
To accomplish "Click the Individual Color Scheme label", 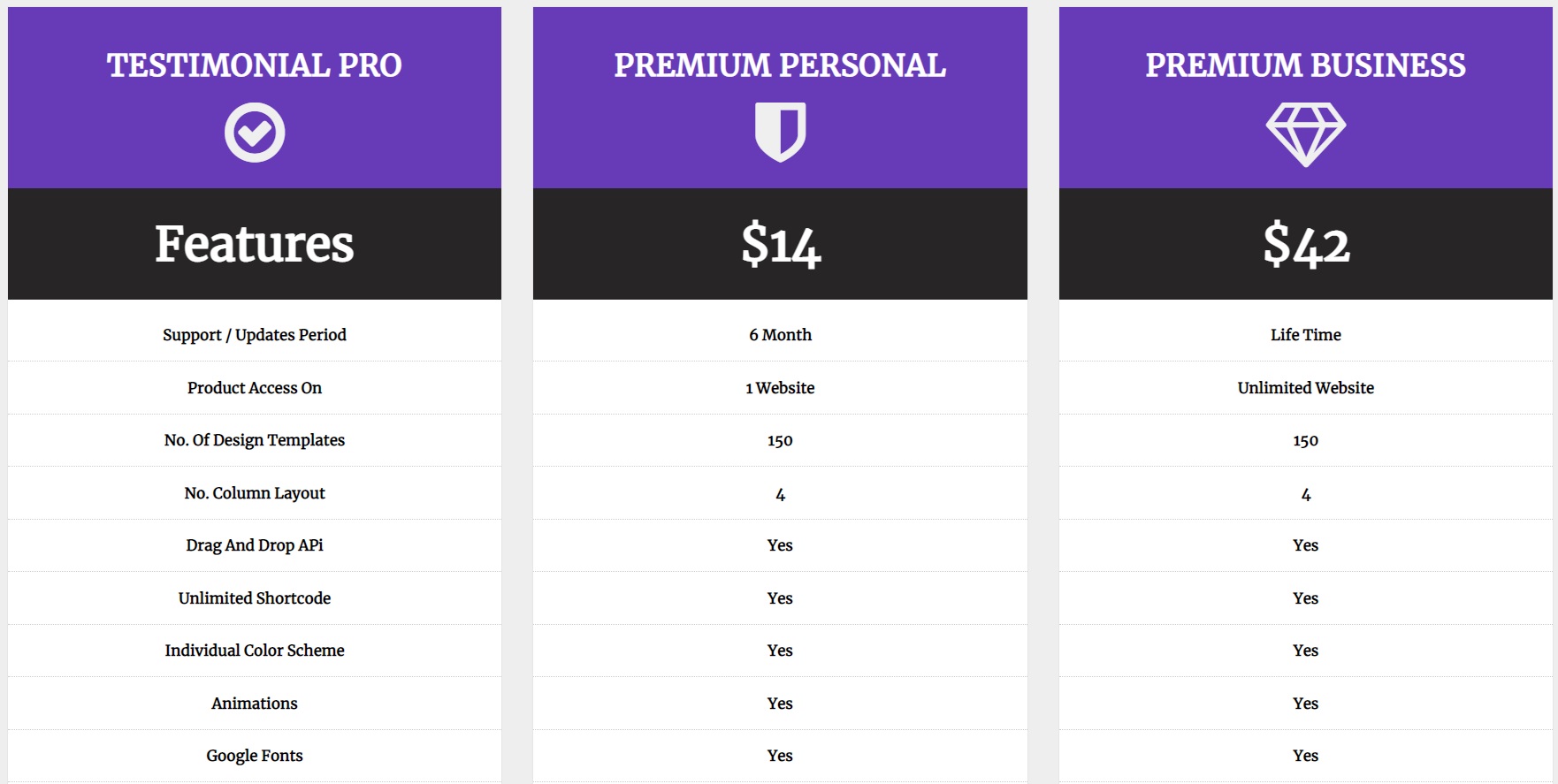I will tap(255, 651).
